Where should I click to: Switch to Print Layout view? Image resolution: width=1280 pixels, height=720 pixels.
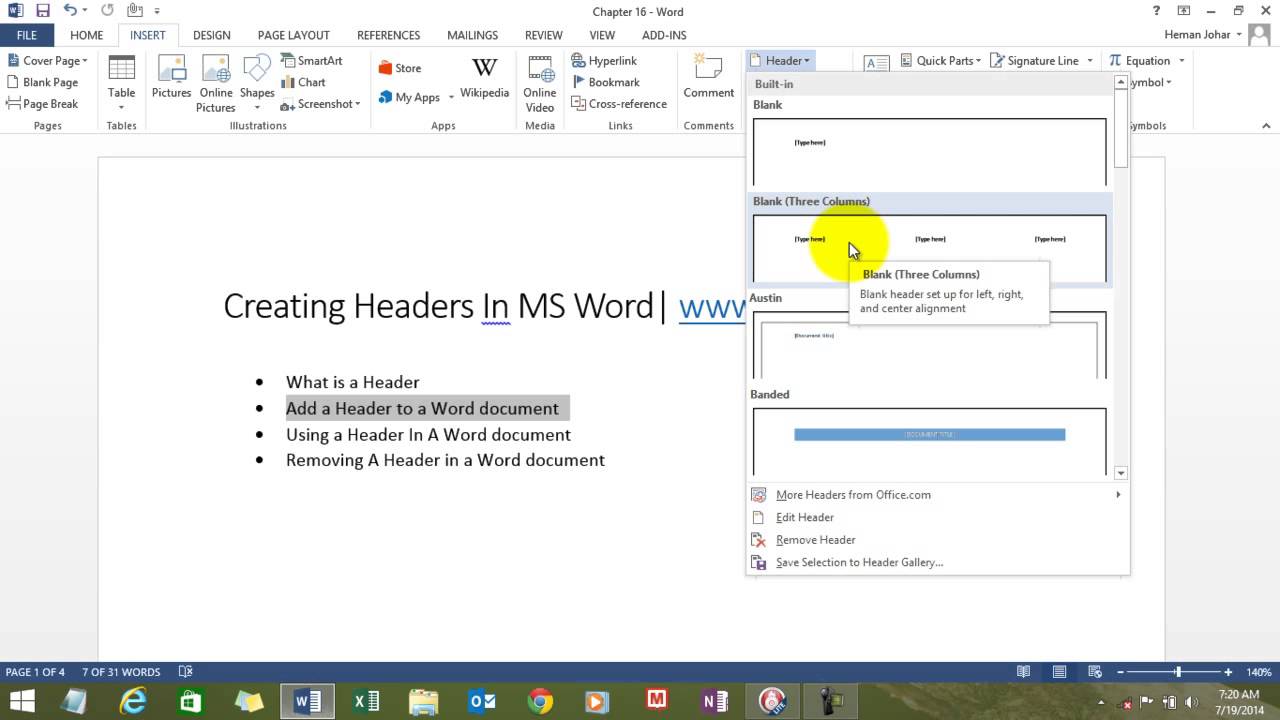click(x=1059, y=672)
